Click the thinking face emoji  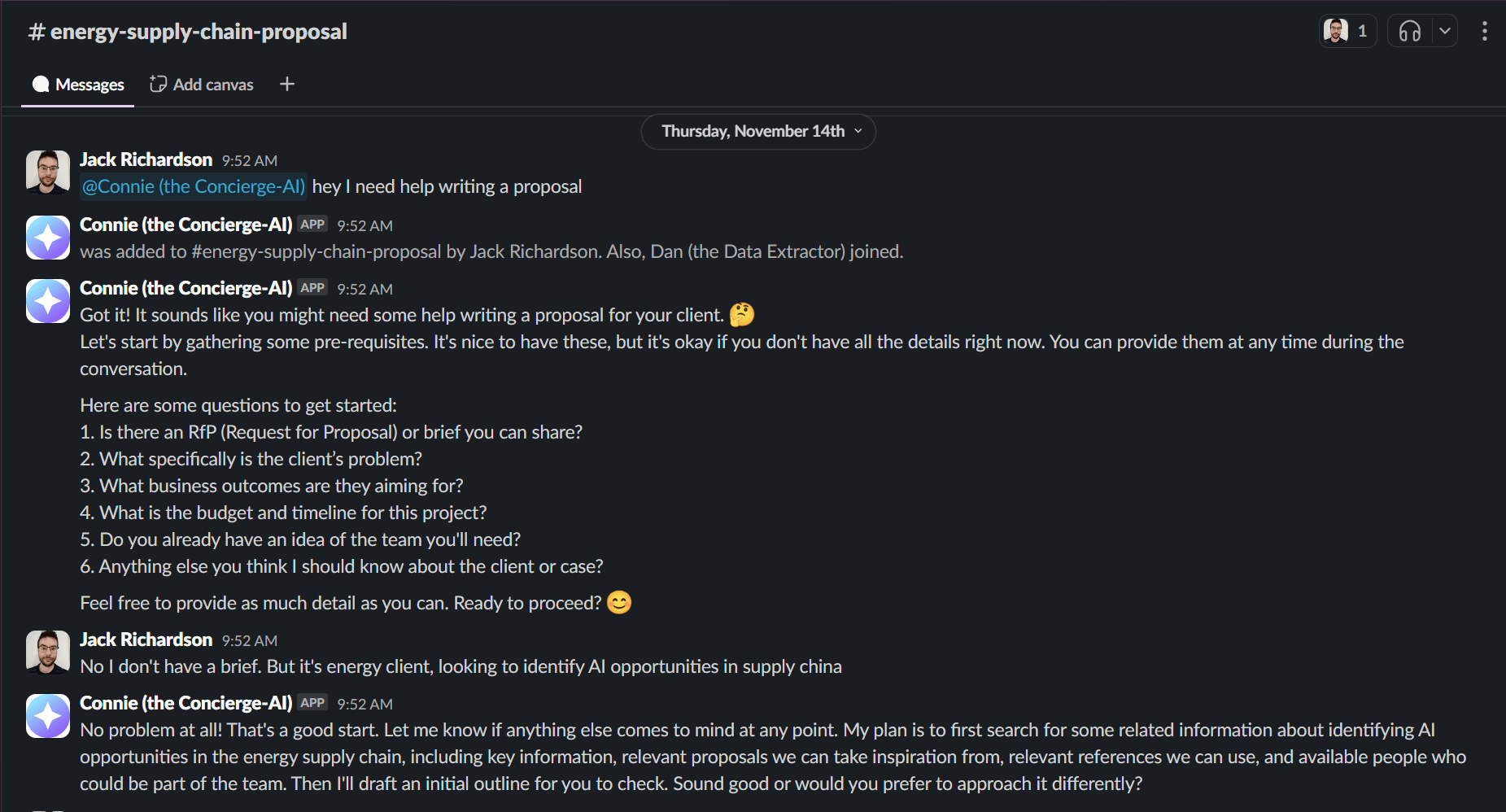pyautogui.click(x=741, y=315)
